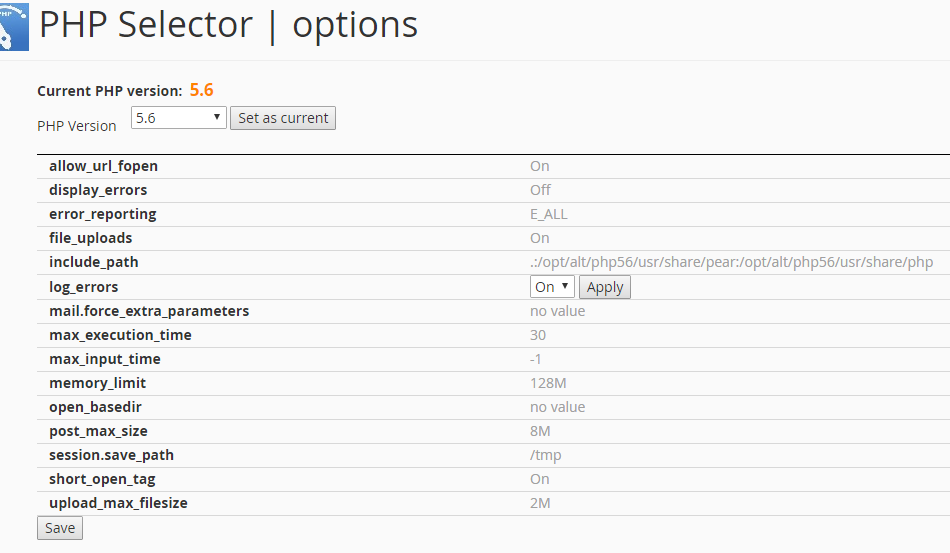Click the max_execution_time value 30
950x553 pixels.
pyautogui.click(x=538, y=335)
